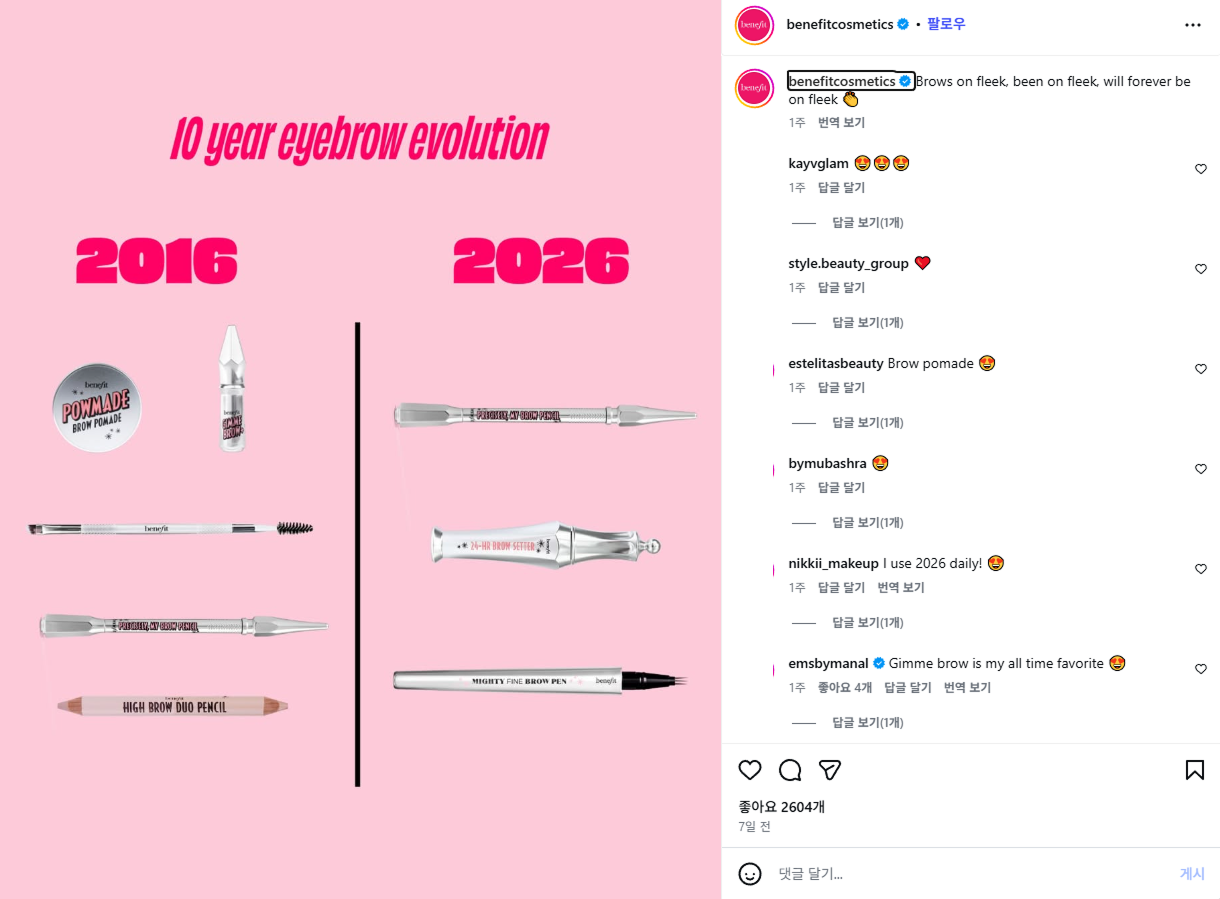The image size is (1220, 899).
Task: Open the emoji picker in comment box
Action: [x=750, y=874]
